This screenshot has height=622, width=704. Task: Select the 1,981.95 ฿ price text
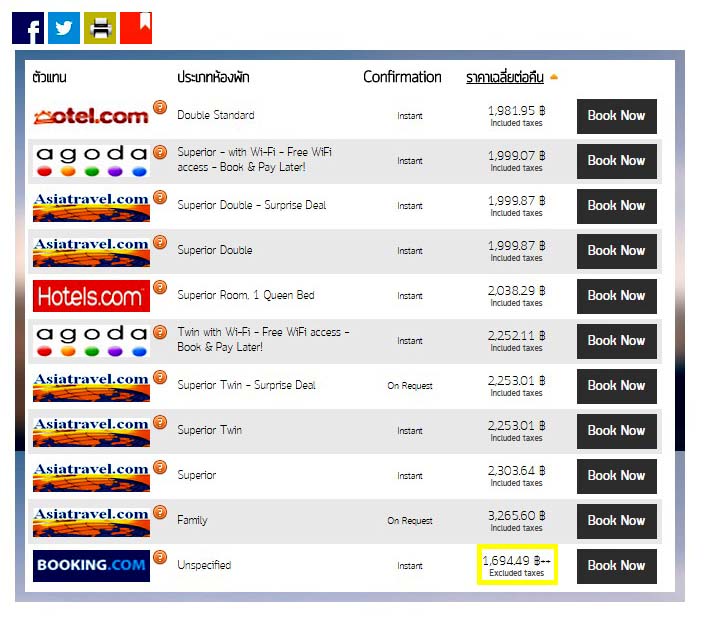coord(516,110)
